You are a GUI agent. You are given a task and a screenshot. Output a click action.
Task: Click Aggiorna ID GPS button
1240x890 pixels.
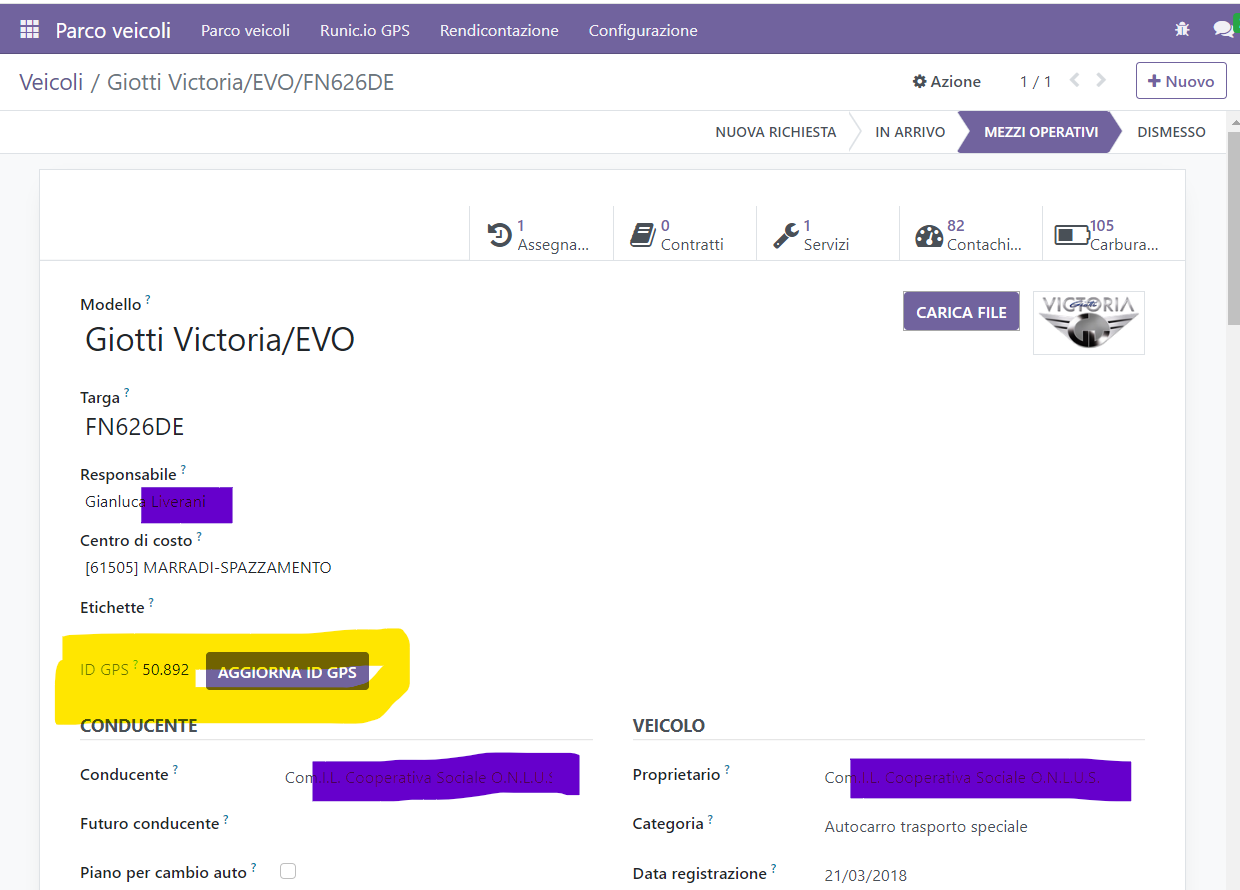[287, 672]
